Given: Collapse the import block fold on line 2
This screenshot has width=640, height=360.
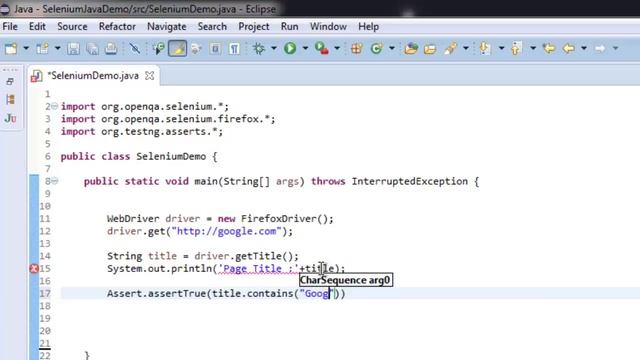Looking at the screenshot, I should coord(54,107).
